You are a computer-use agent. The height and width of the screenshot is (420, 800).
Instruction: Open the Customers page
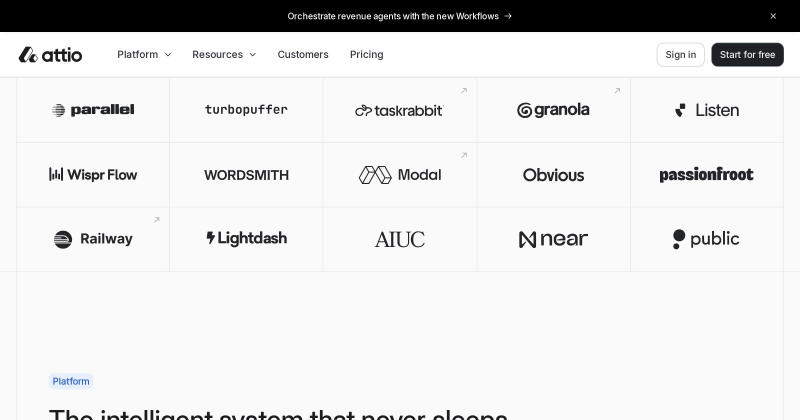coord(303,55)
